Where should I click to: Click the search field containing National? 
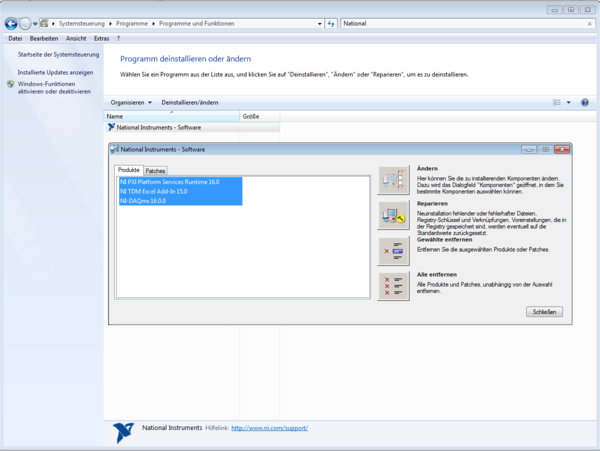point(464,24)
